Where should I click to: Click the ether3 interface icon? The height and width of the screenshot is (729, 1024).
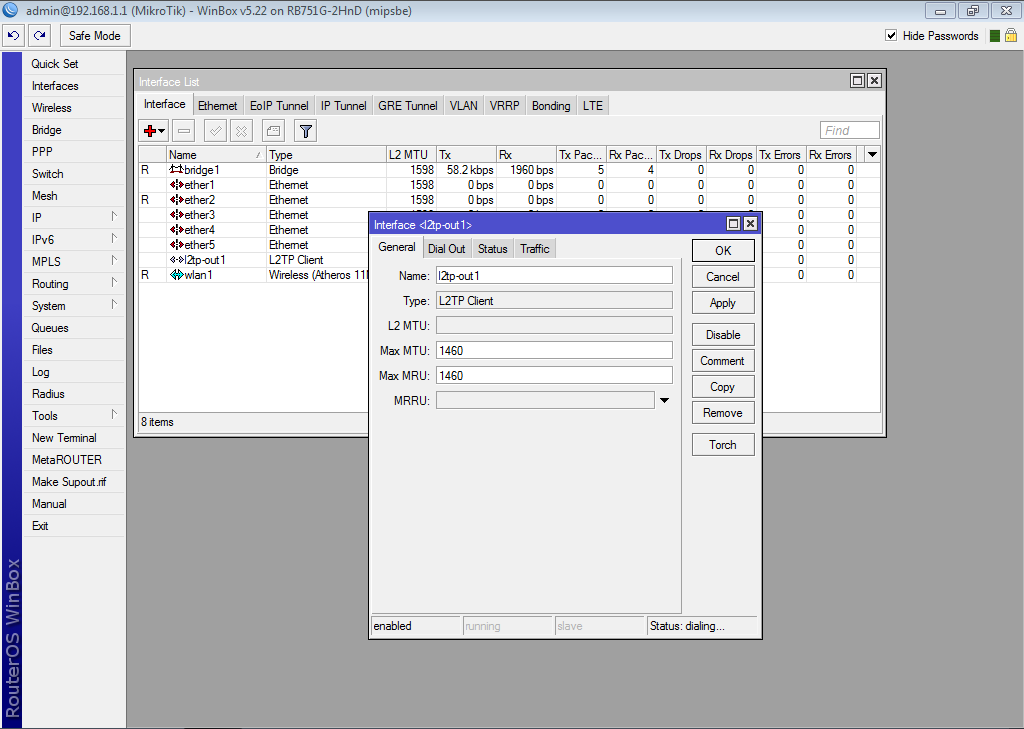tap(176, 215)
